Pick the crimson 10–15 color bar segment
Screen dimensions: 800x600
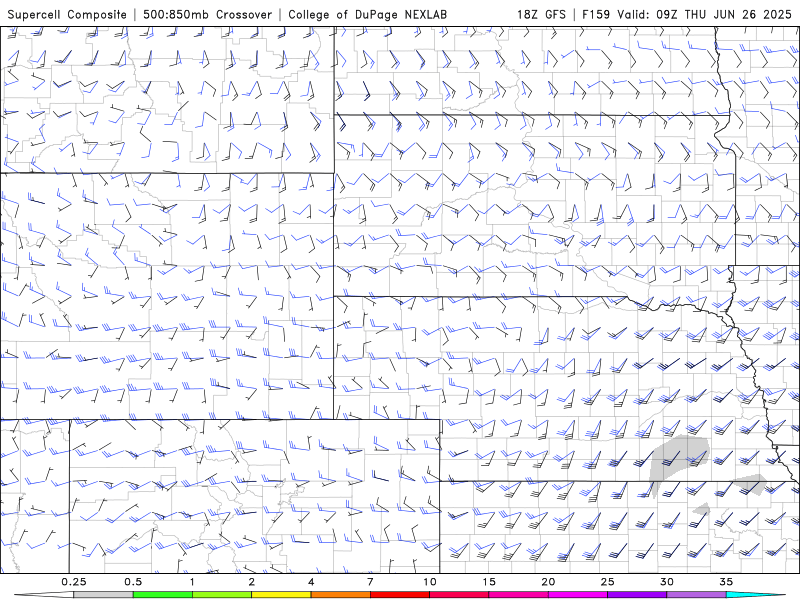tap(459, 595)
